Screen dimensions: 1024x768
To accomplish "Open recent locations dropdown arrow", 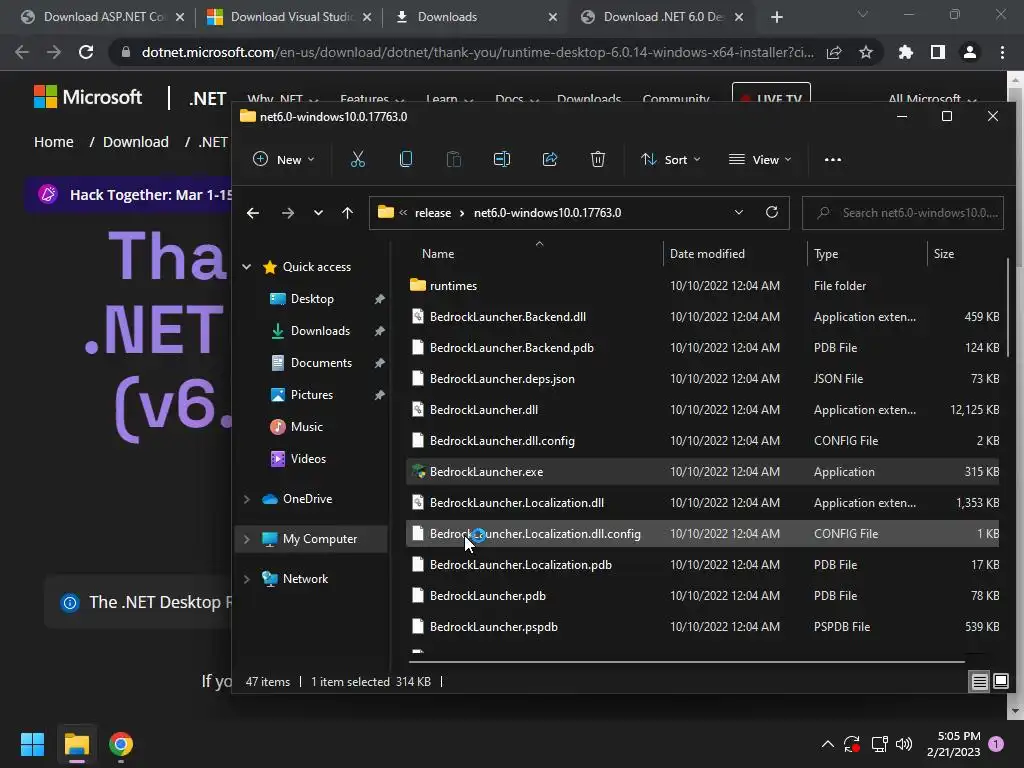I will 318,213.
